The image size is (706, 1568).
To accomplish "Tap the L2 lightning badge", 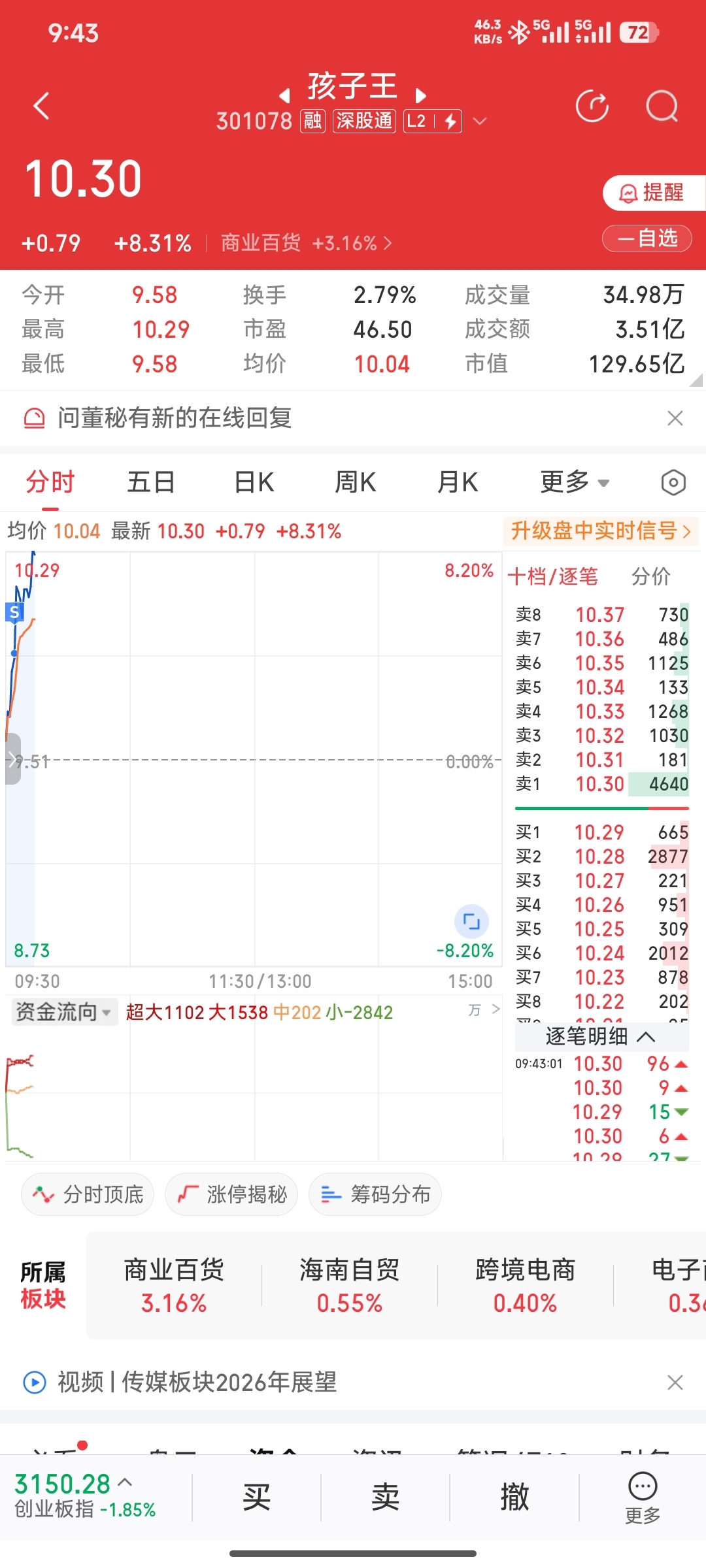I will pos(433,121).
